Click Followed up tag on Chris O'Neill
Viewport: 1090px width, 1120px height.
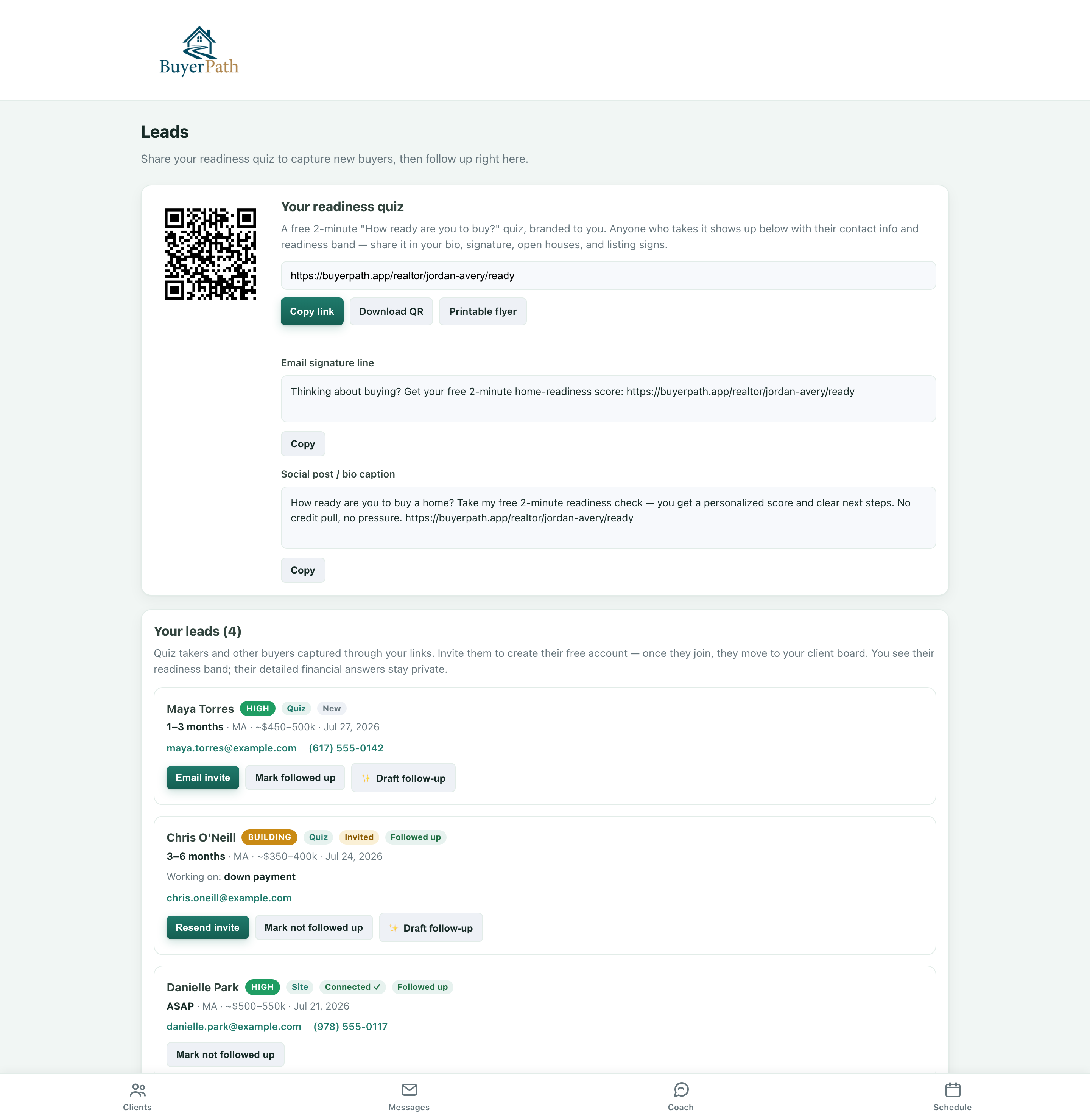tap(416, 837)
